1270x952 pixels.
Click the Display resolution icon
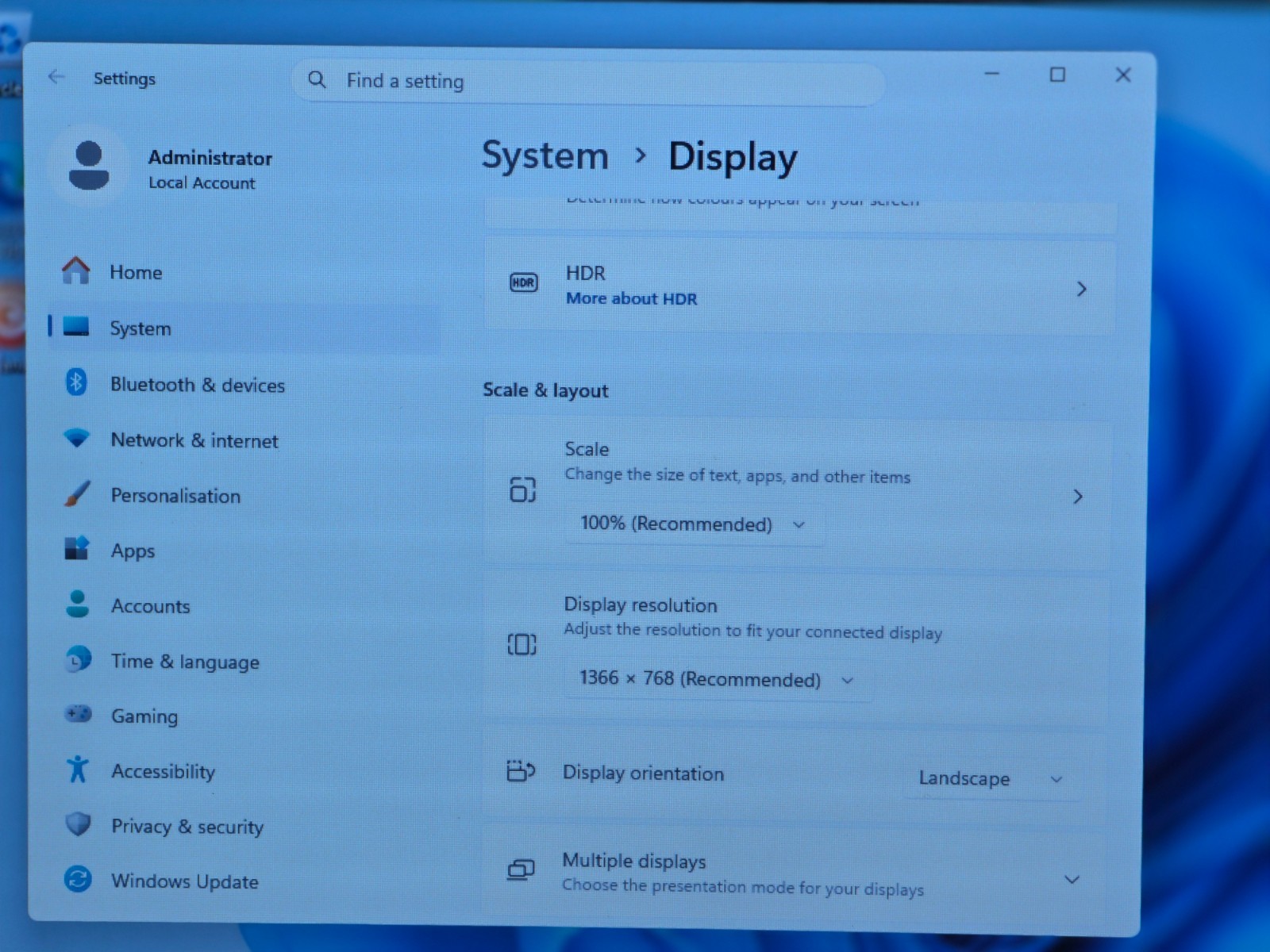pyautogui.click(x=521, y=644)
